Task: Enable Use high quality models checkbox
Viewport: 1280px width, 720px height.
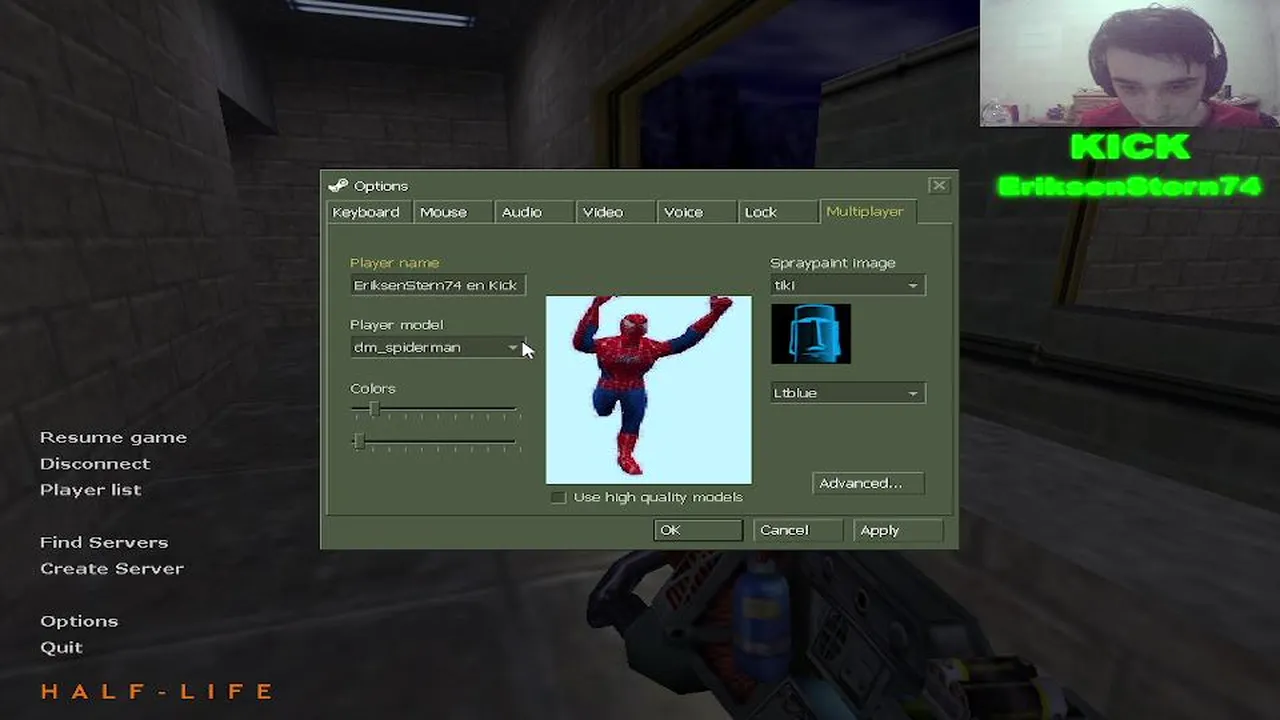Action: (x=558, y=497)
